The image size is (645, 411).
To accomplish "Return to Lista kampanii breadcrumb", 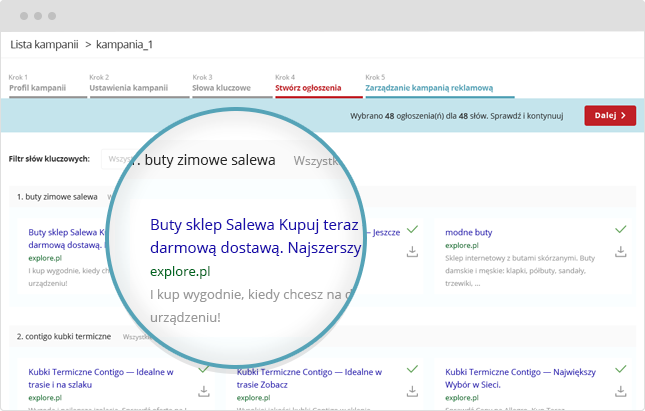I will click(44, 44).
